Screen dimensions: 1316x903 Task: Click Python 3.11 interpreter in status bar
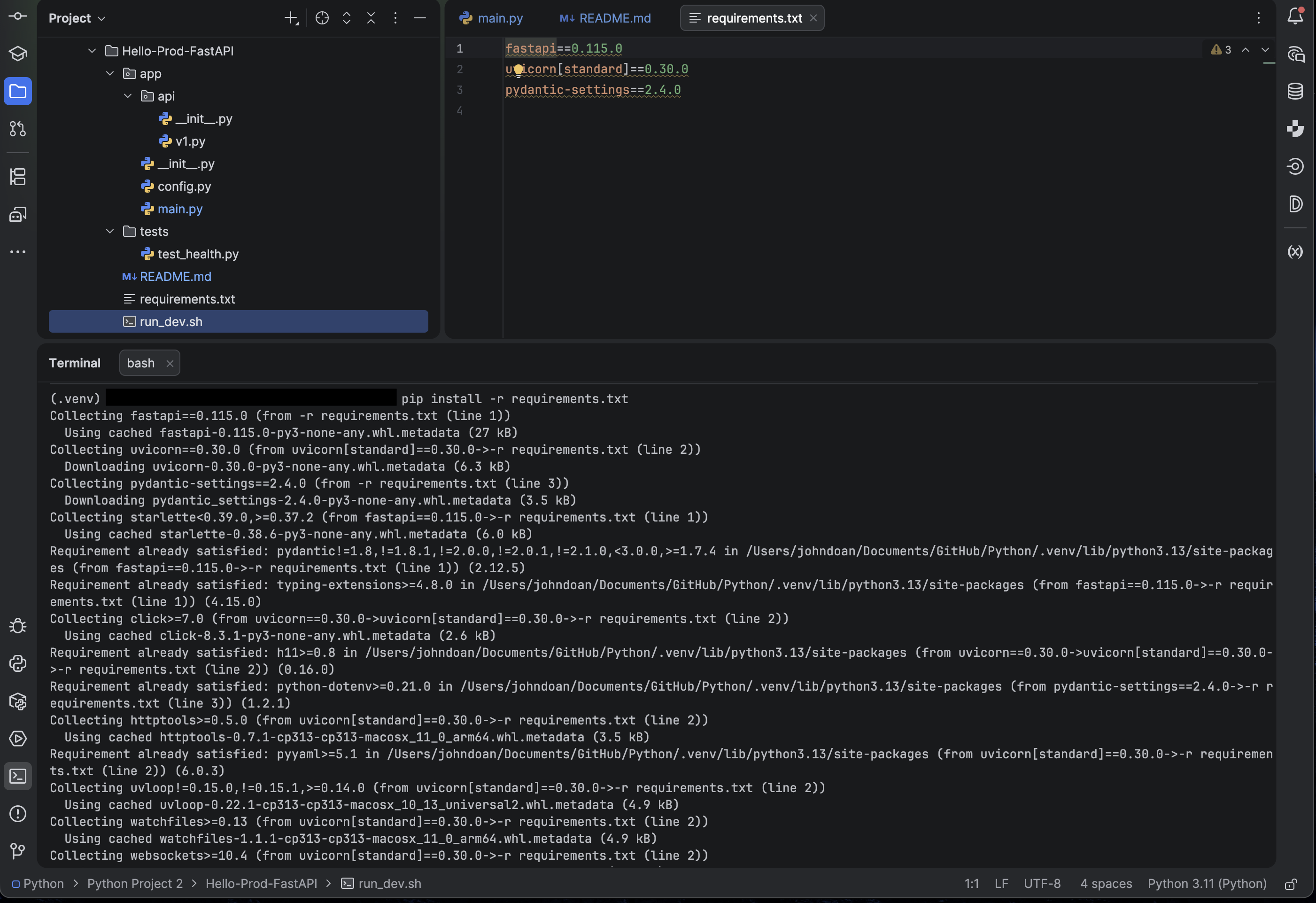[1207, 884]
